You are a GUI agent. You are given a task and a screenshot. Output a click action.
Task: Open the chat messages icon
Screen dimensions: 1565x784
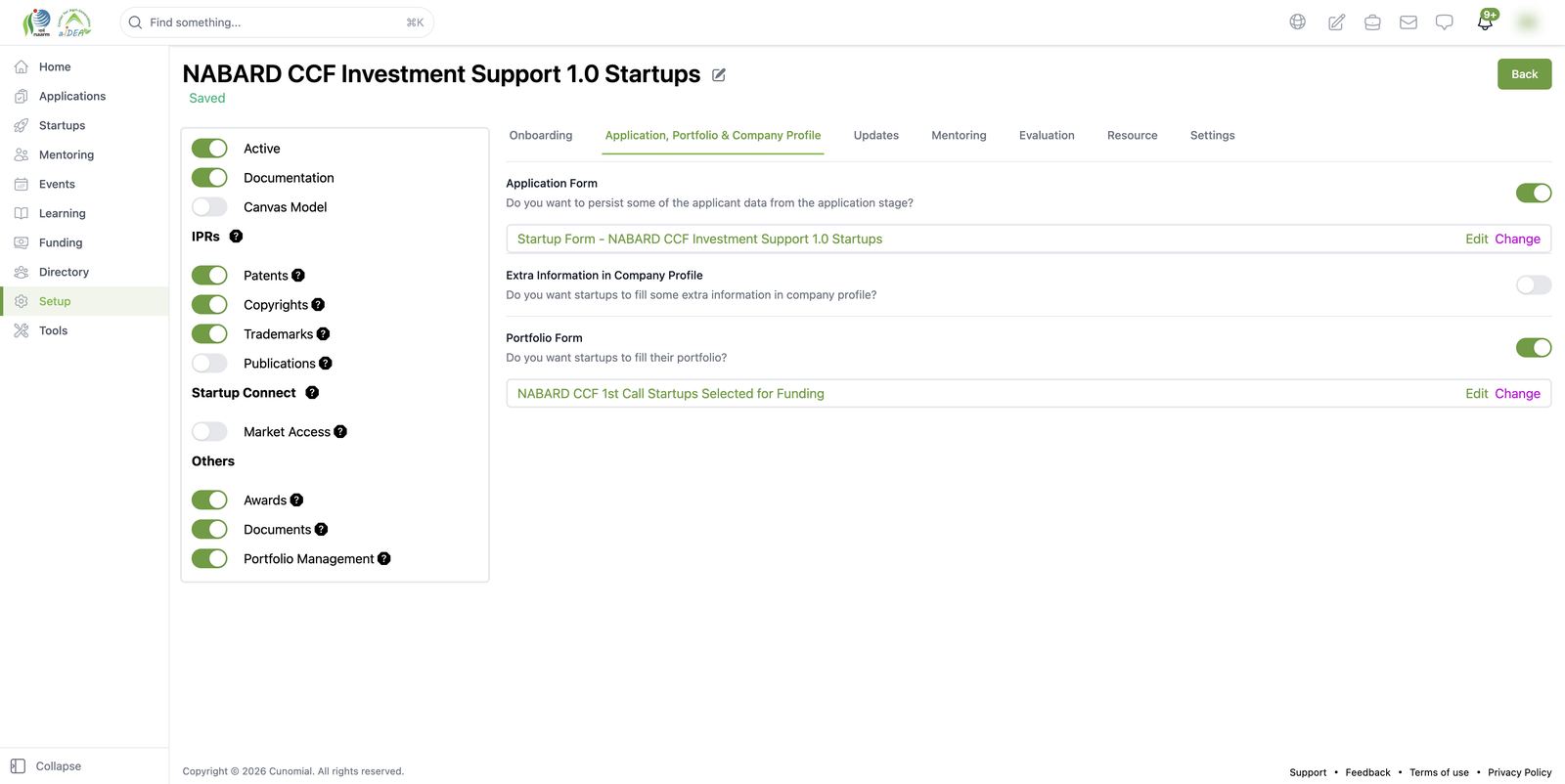point(1444,22)
